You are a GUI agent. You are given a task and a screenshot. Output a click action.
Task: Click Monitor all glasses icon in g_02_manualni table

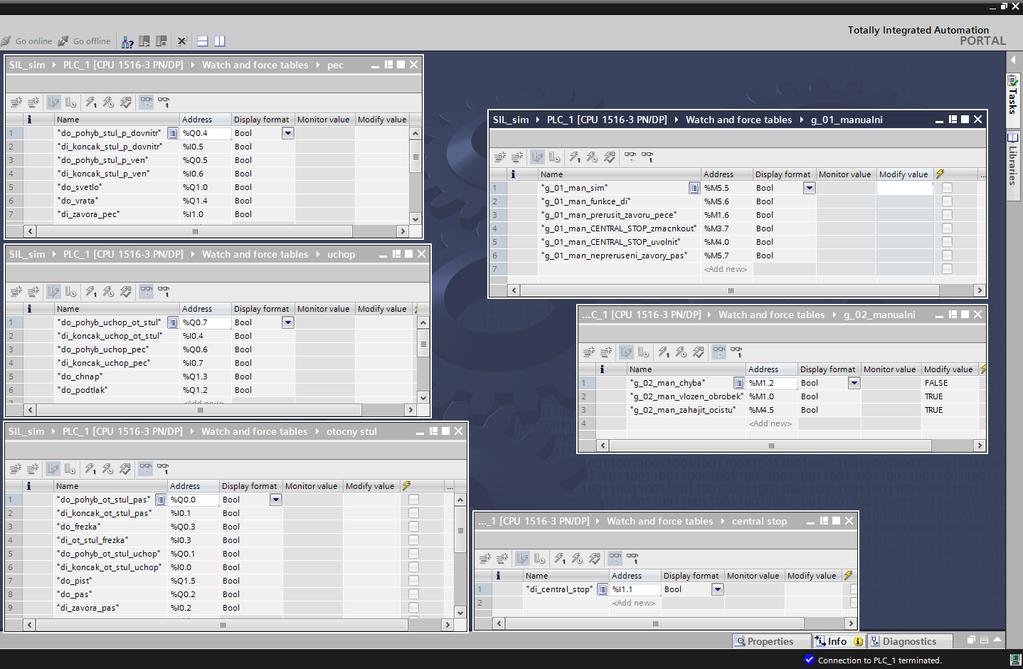tap(718, 352)
